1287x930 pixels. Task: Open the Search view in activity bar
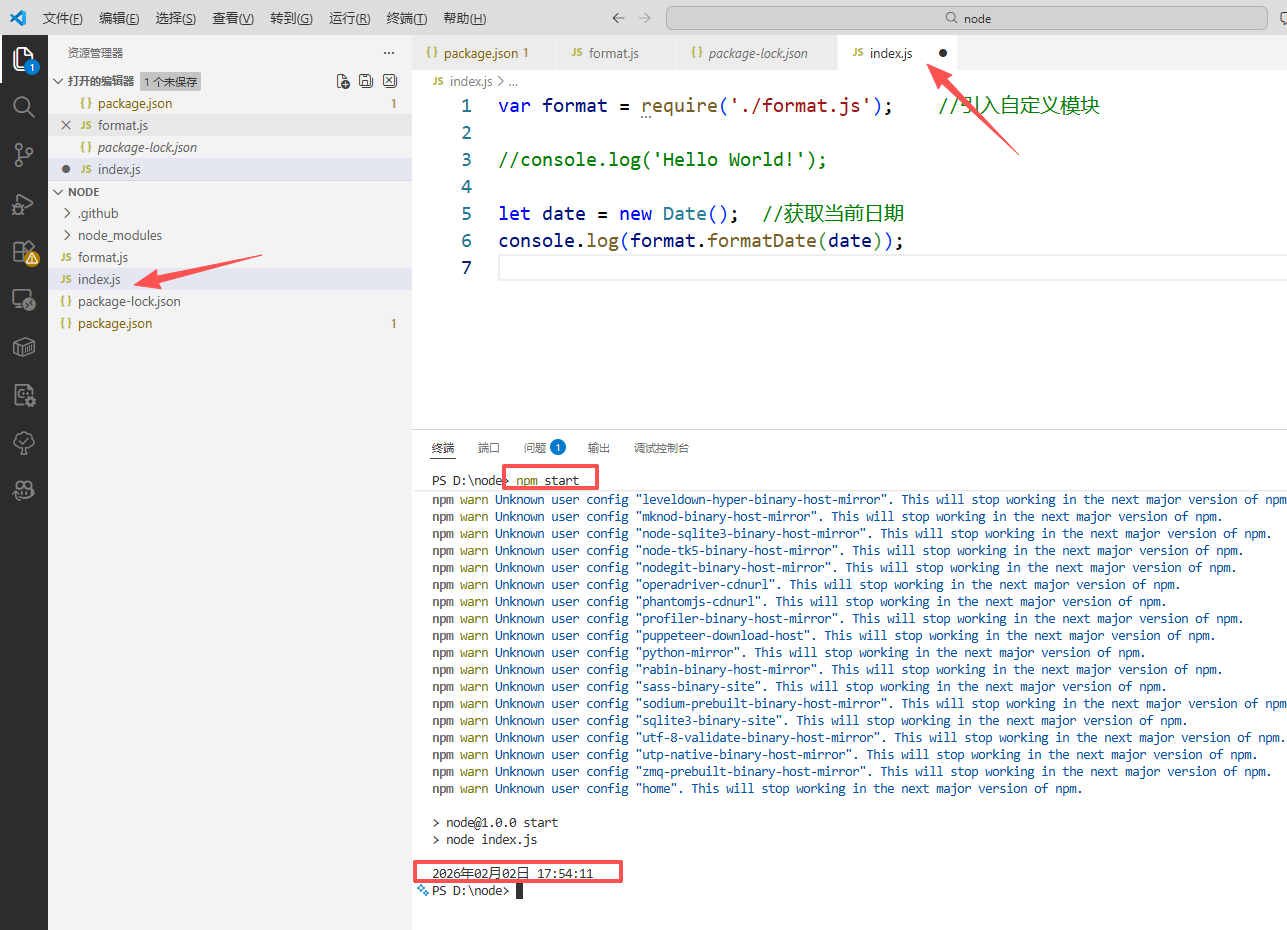coord(23,107)
